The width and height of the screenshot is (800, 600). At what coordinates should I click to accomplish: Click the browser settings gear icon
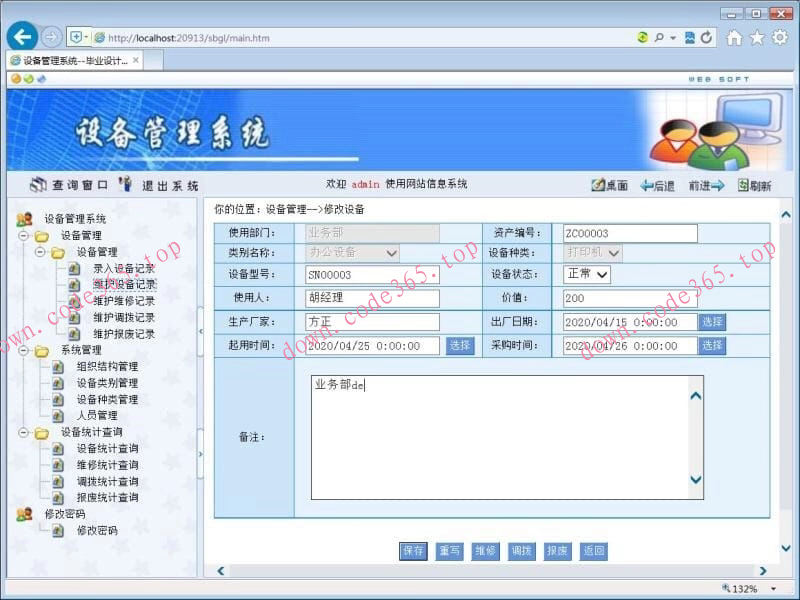click(779, 37)
